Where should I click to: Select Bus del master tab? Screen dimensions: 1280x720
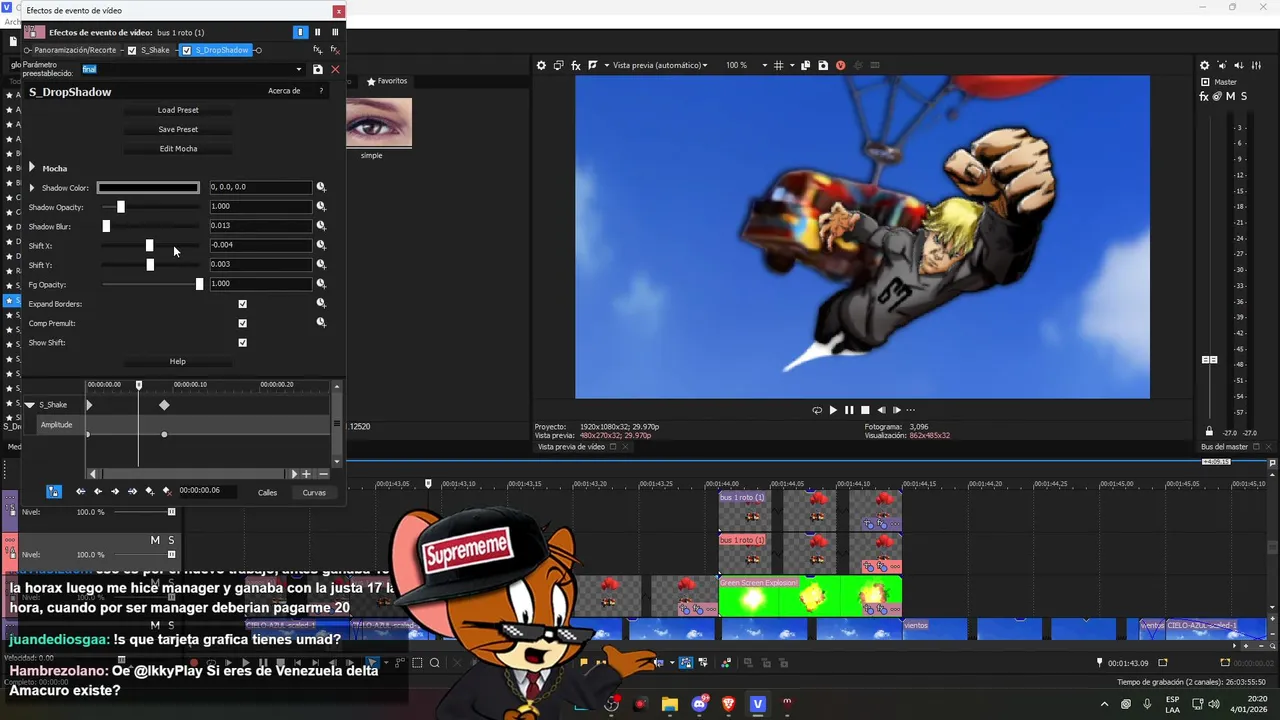1224,447
